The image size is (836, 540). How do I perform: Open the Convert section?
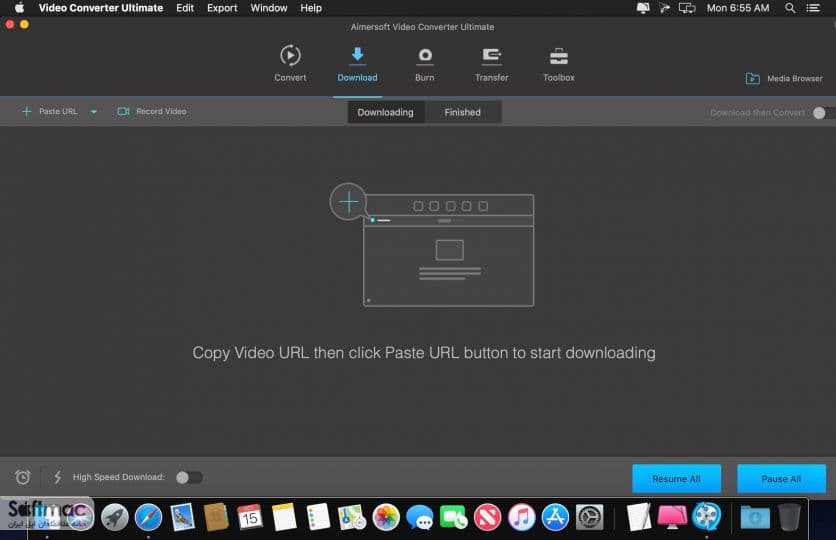point(290,63)
